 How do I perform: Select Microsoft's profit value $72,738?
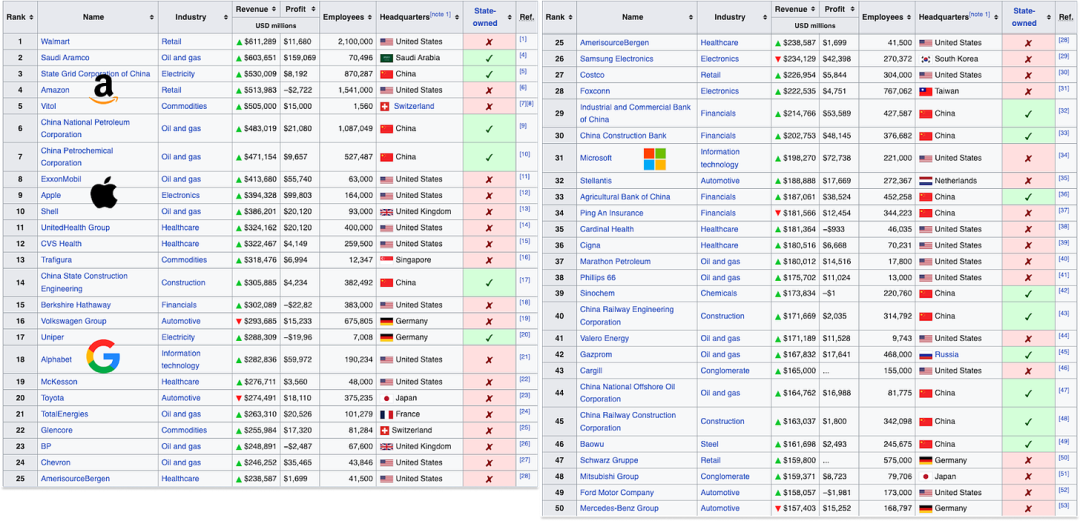tap(838, 159)
